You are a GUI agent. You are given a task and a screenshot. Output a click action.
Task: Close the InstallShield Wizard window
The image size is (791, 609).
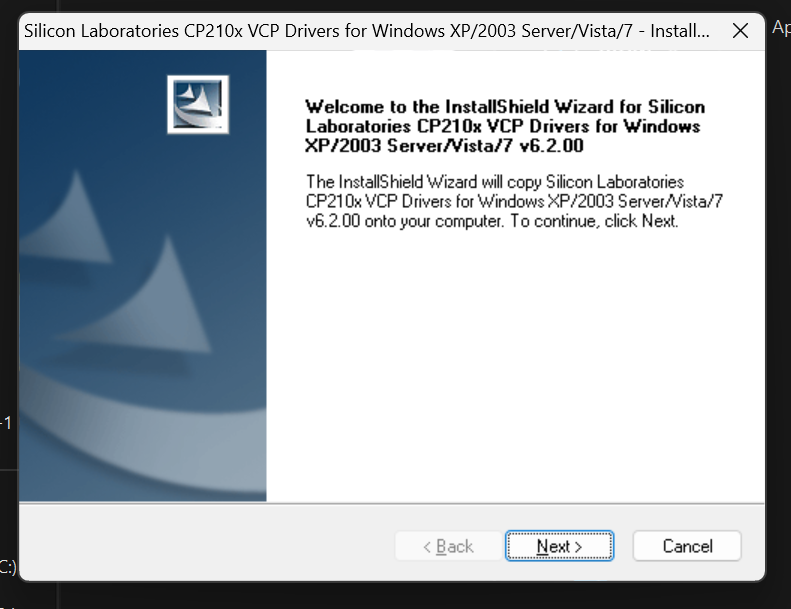740,31
